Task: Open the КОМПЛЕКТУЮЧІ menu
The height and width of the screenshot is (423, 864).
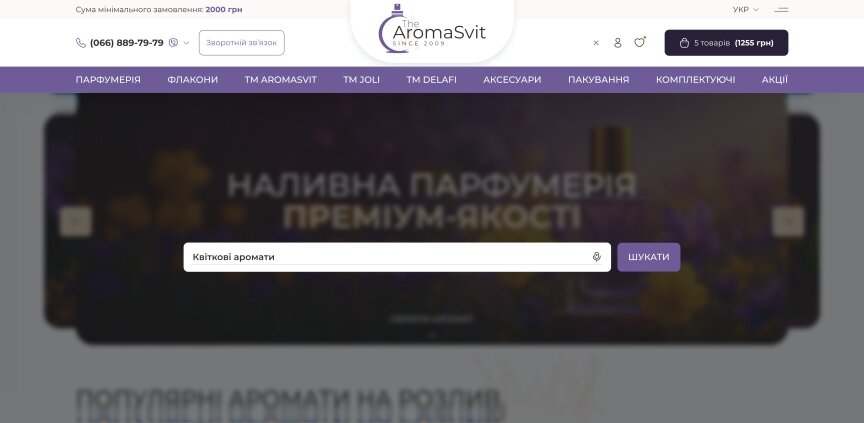Action: click(x=695, y=80)
